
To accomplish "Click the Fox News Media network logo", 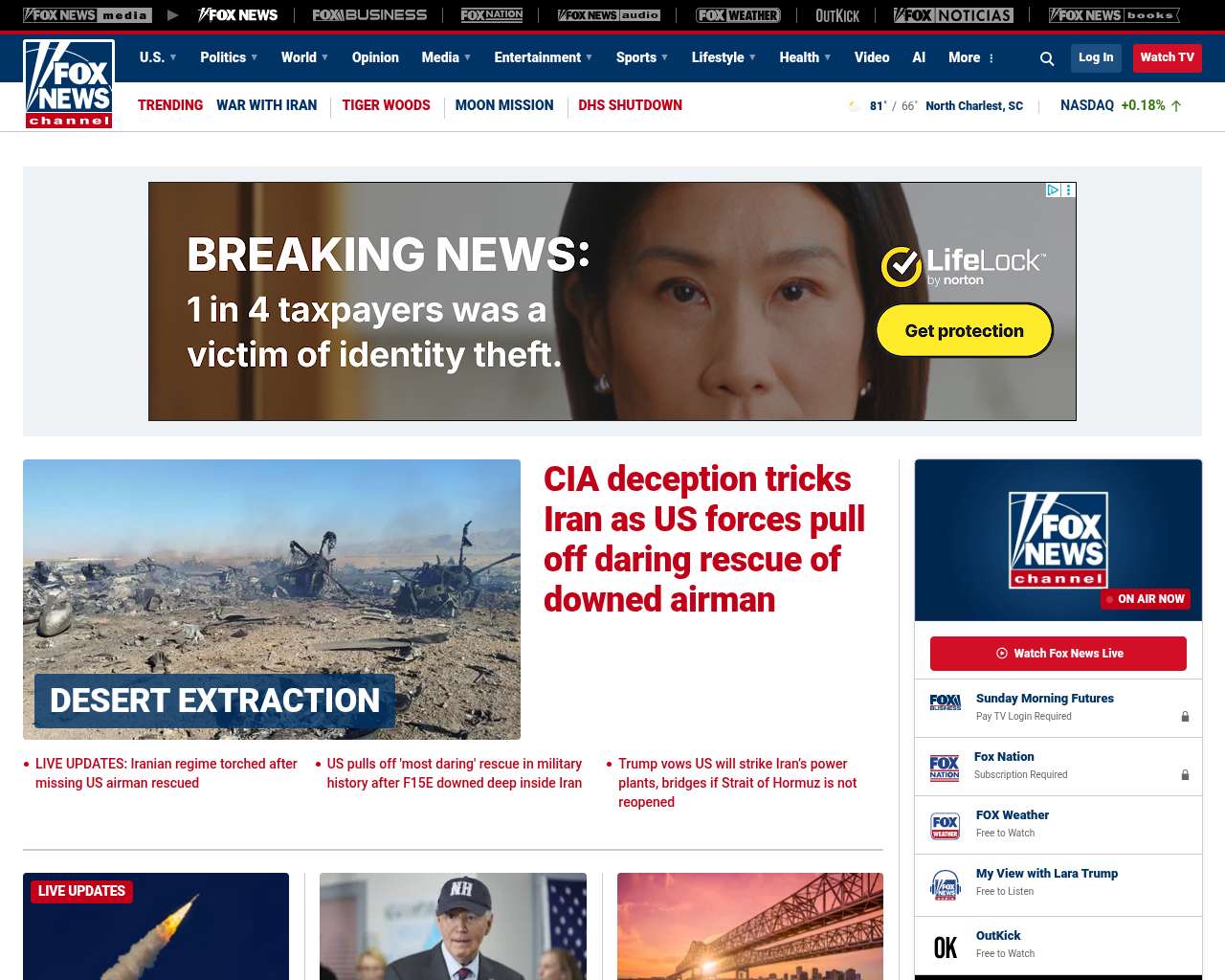I will (x=87, y=15).
